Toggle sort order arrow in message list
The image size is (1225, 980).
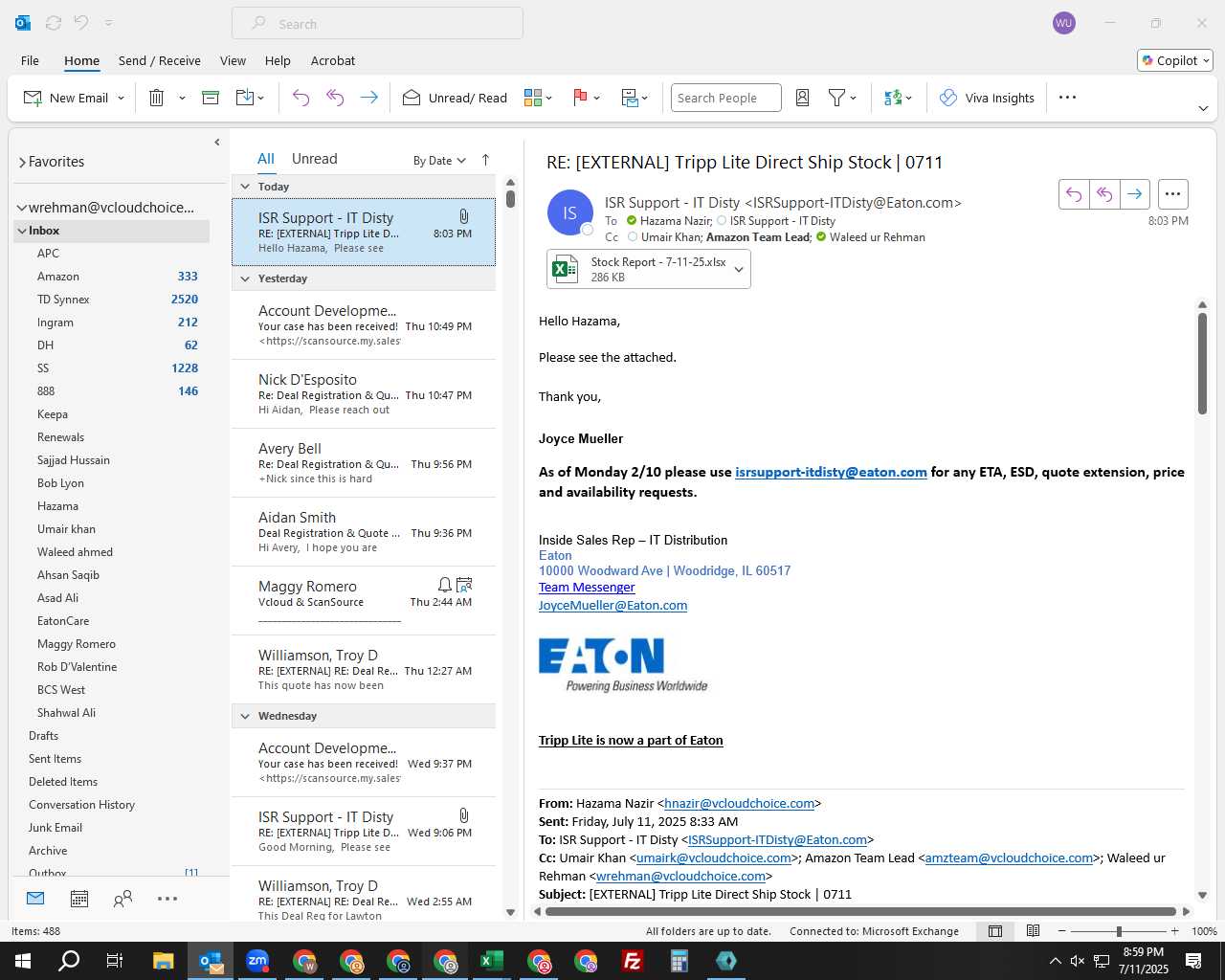tap(485, 160)
